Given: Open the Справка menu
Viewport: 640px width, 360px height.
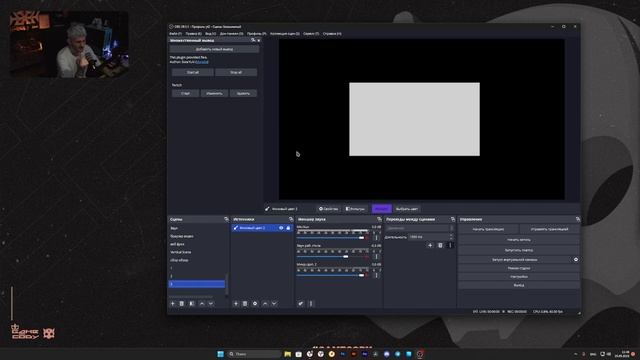Looking at the screenshot, I should click(x=332, y=33).
